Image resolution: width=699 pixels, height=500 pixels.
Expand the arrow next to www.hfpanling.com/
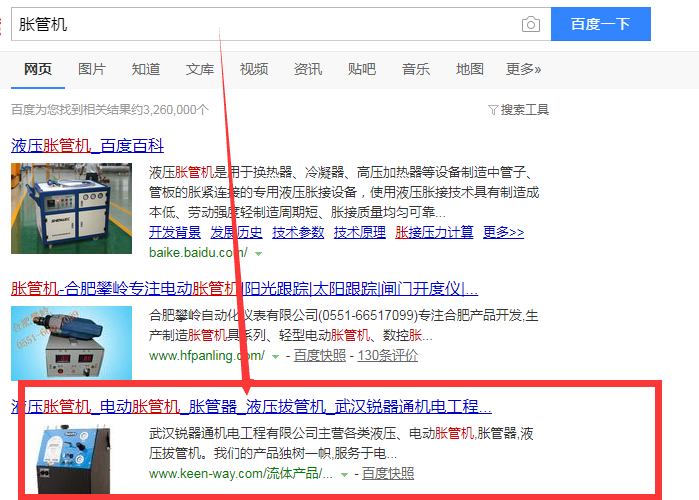(x=275, y=357)
